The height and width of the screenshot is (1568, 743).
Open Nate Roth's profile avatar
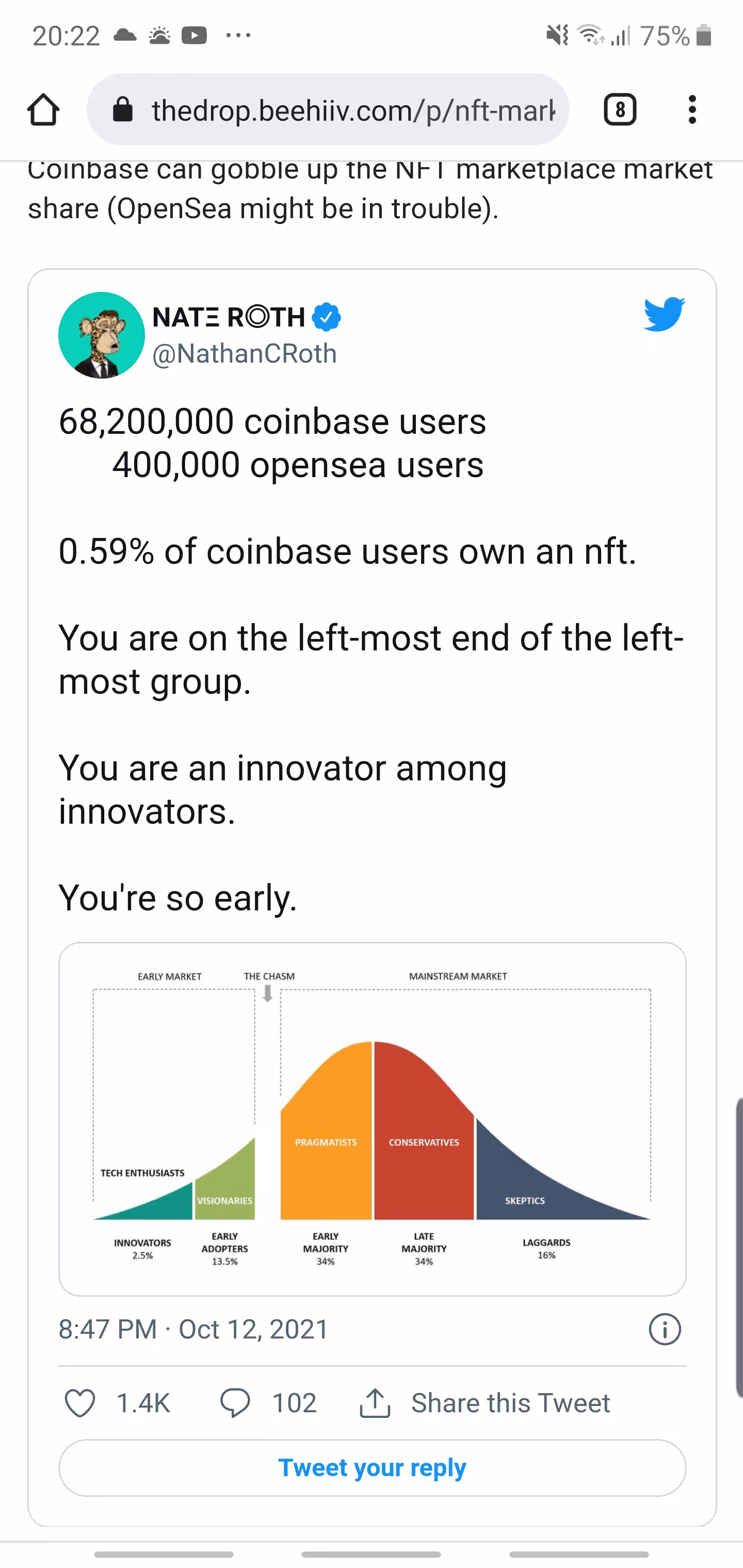click(101, 335)
